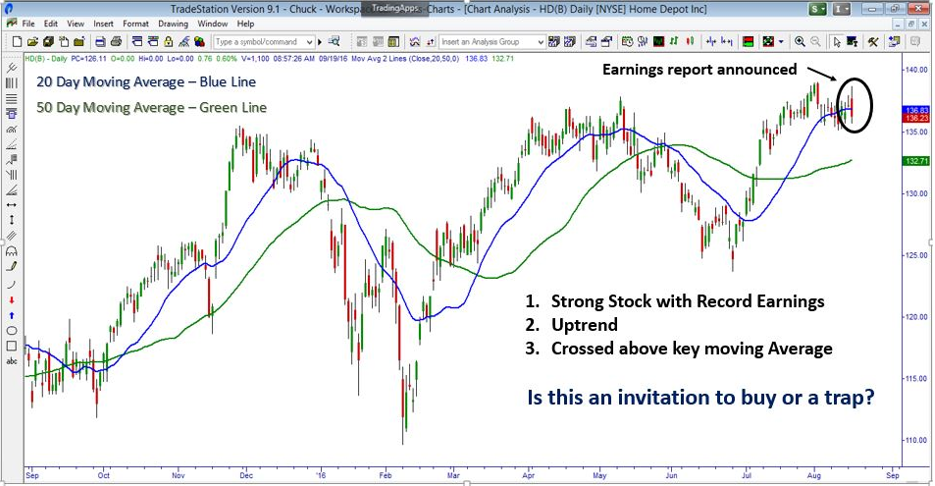Viewport: 935px width, 486px height.
Task: Open the View menu
Action: [x=75, y=24]
